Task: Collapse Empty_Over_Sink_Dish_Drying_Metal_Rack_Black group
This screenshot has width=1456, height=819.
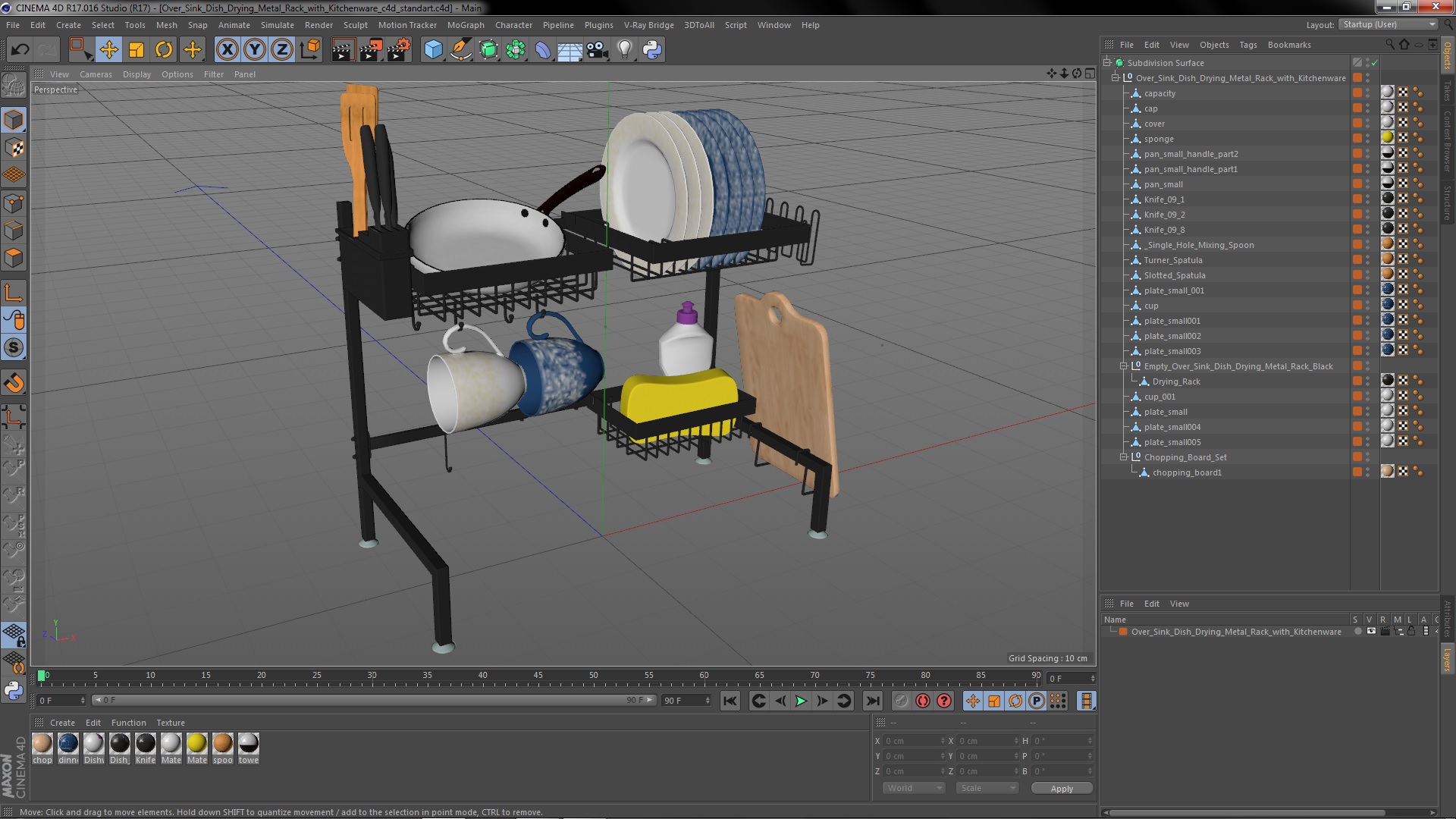Action: [1124, 366]
